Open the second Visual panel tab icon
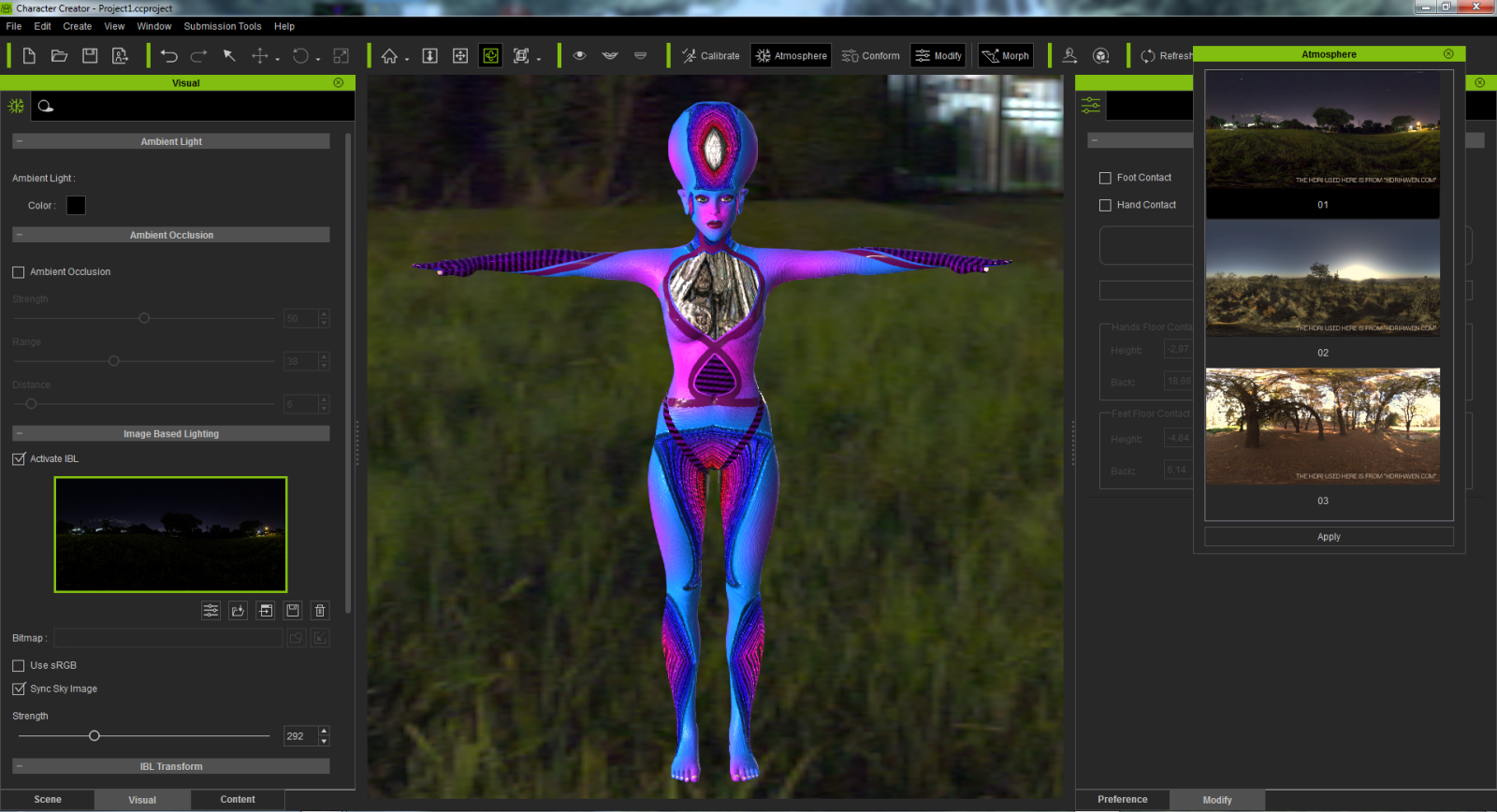 (x=46, y=106)
